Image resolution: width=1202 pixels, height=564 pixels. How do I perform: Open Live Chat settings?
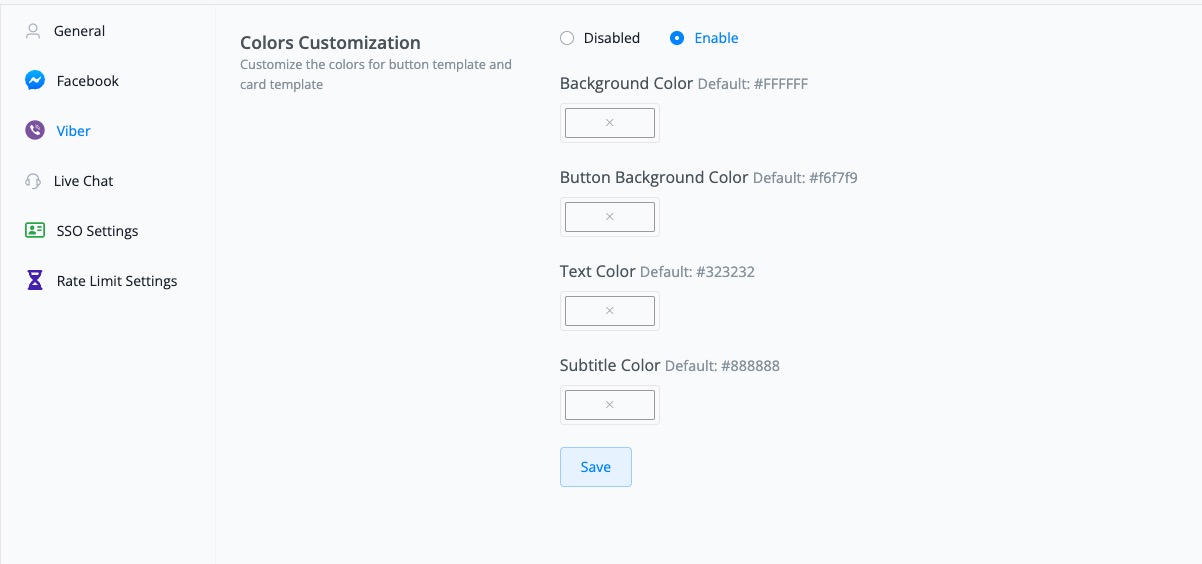[84, 181]
